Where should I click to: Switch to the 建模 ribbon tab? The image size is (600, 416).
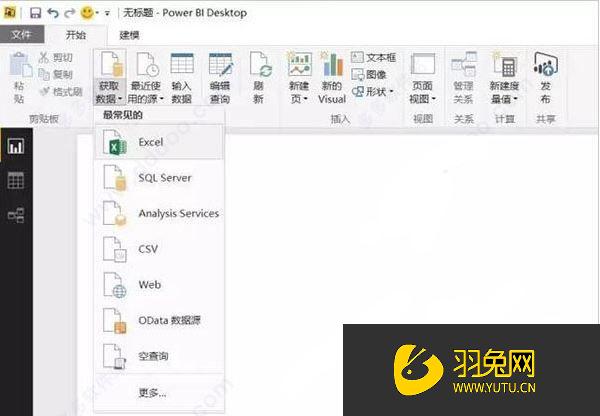point(129,35)
